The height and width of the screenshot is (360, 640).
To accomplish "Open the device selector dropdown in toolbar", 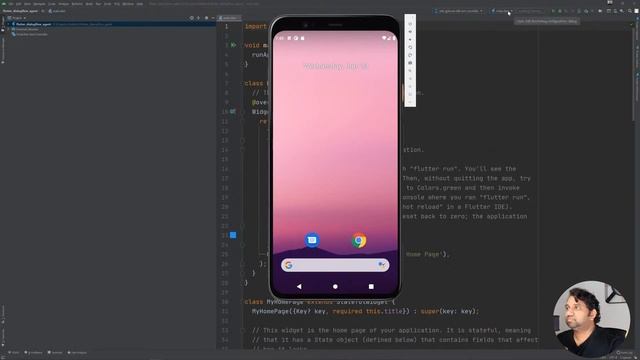I will point(459,11).
